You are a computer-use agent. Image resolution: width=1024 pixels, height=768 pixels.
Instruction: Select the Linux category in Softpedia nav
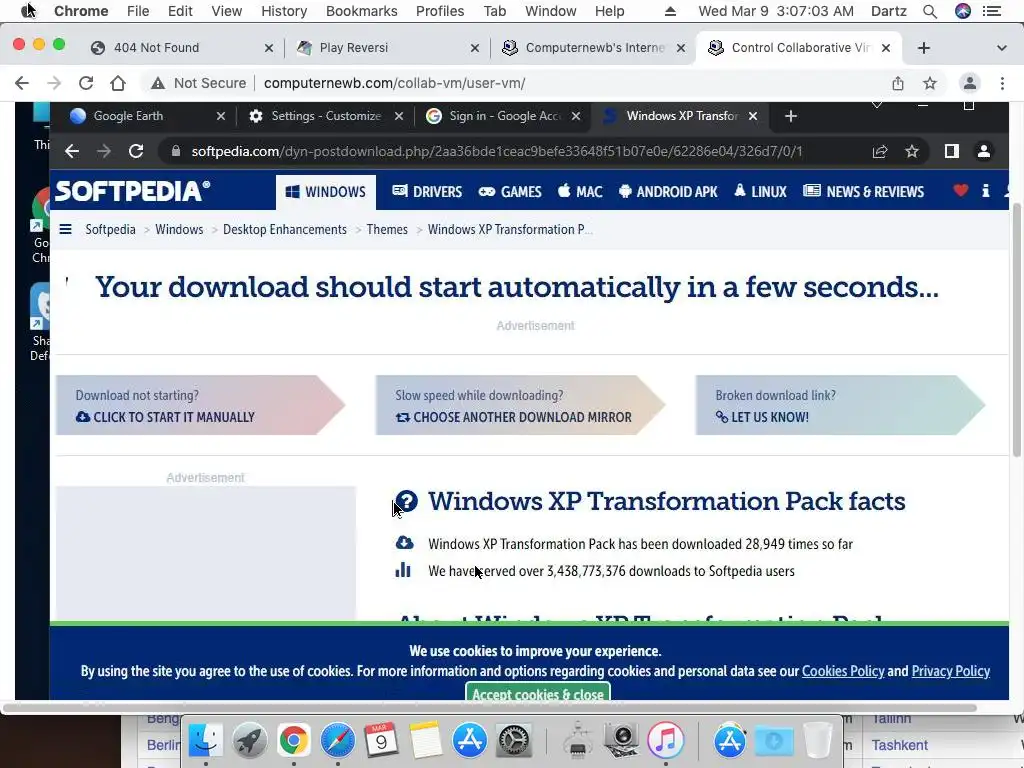[x=760, y=191]
